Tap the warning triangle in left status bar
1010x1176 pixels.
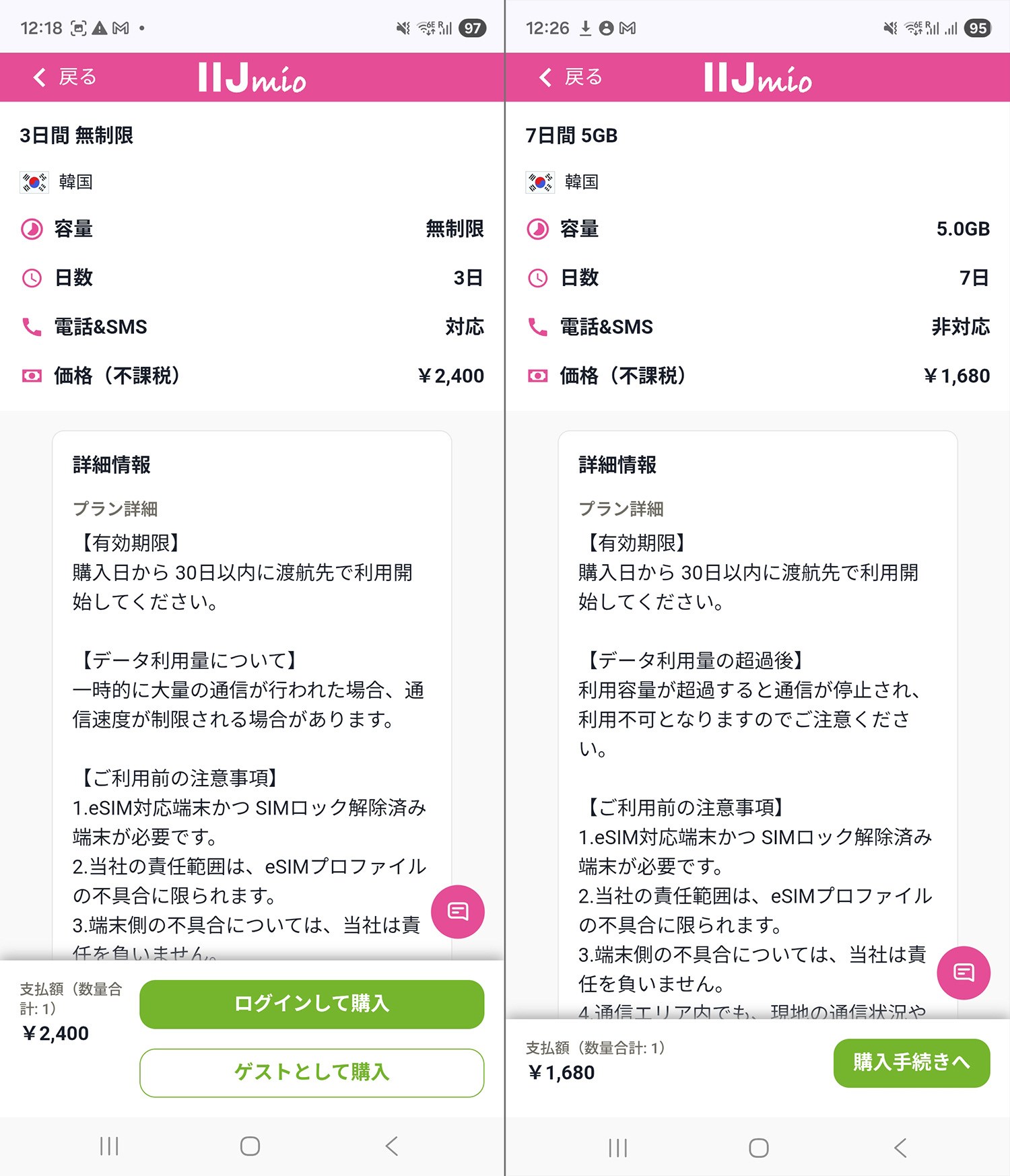click(101, 28)
